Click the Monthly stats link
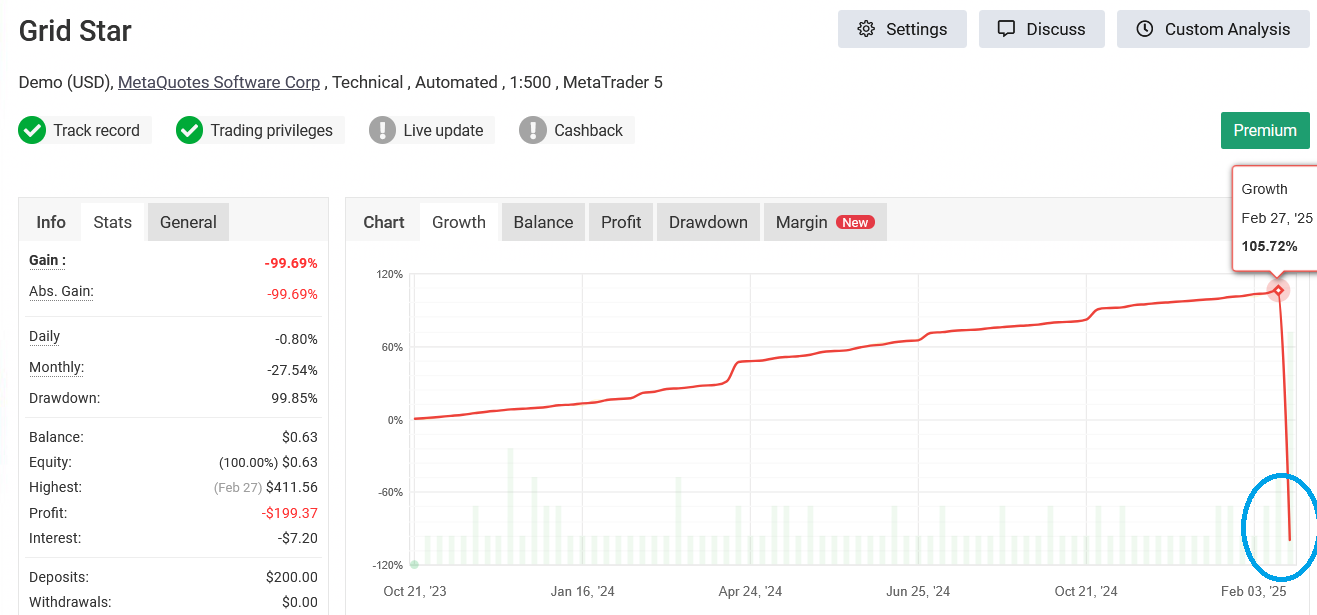Screen dimensions: 1317x615 (x=55, y=367)
